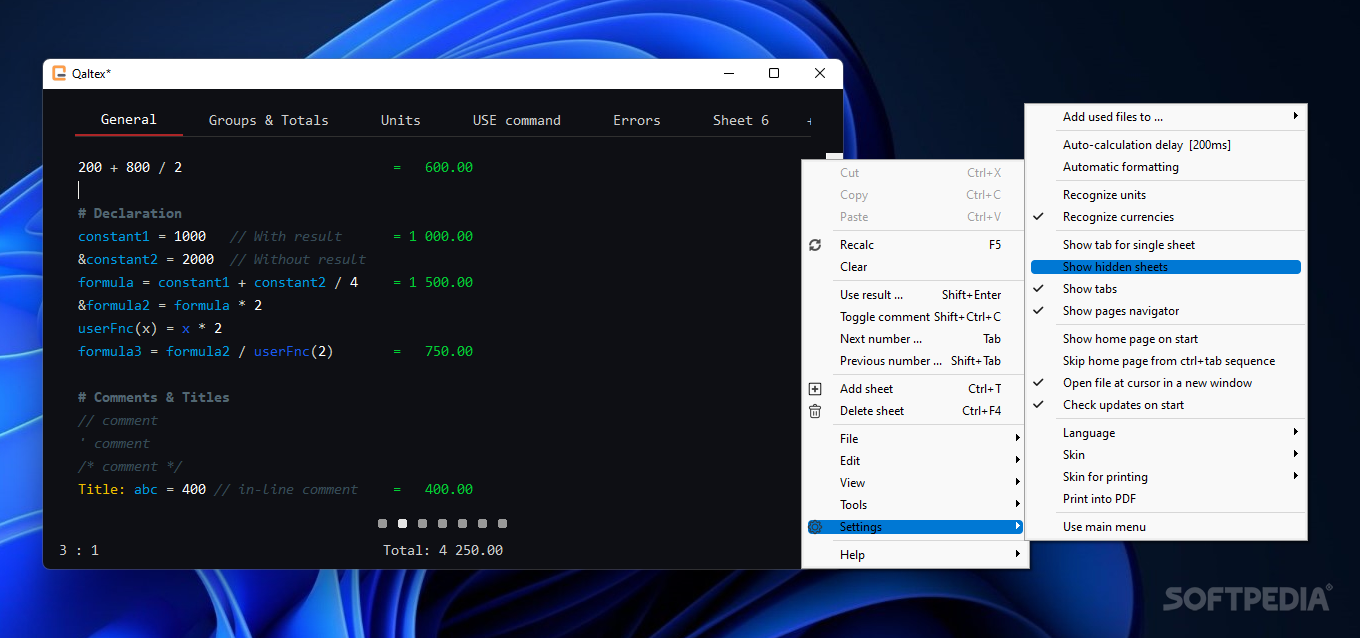Enable Show home page on start
1360x638 pixels.
1166,339
